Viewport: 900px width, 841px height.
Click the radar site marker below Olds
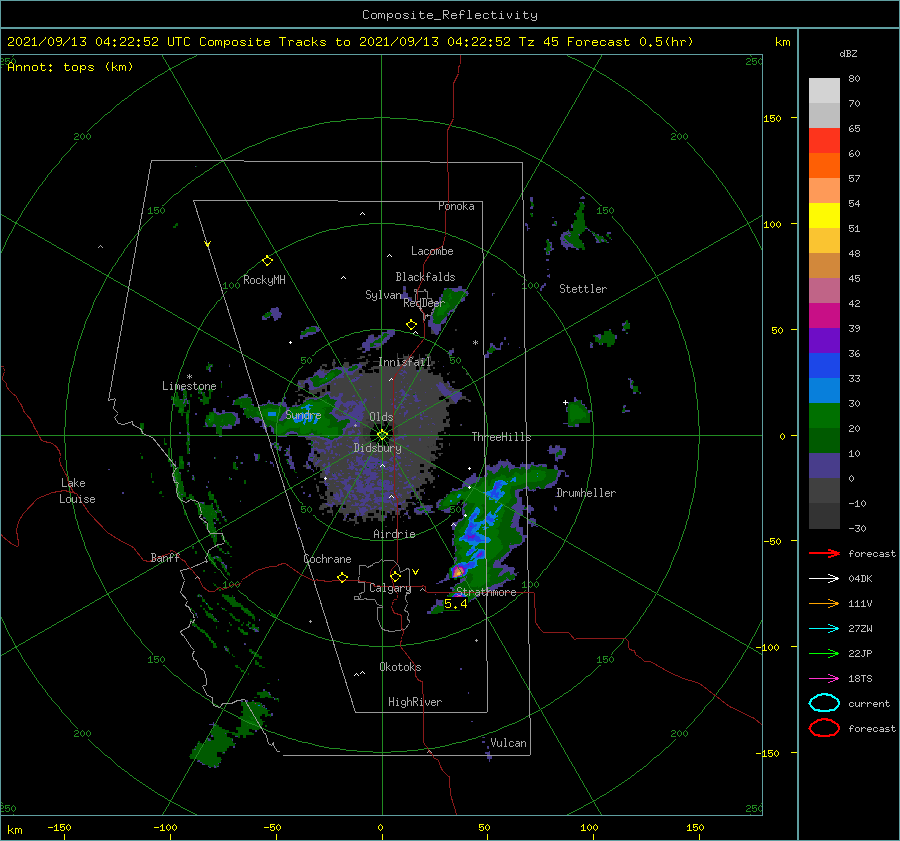382,435
